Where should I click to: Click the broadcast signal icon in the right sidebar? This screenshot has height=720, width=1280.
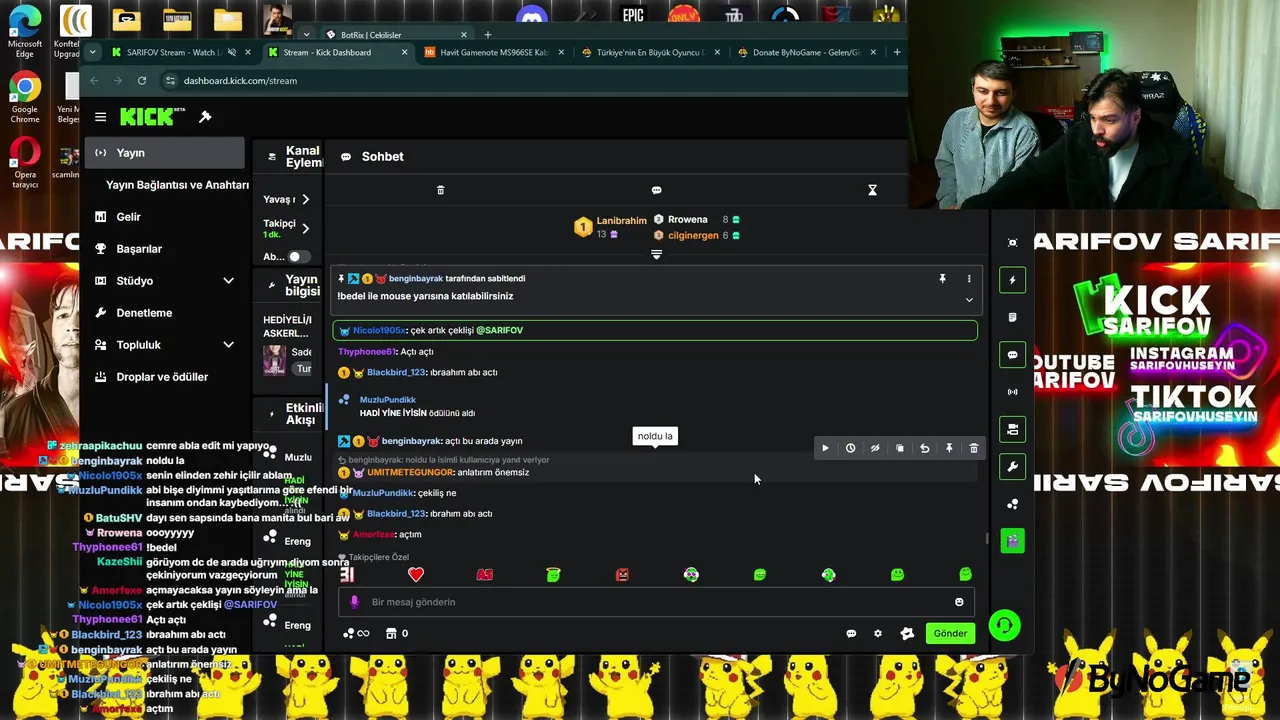point(1012,392)
